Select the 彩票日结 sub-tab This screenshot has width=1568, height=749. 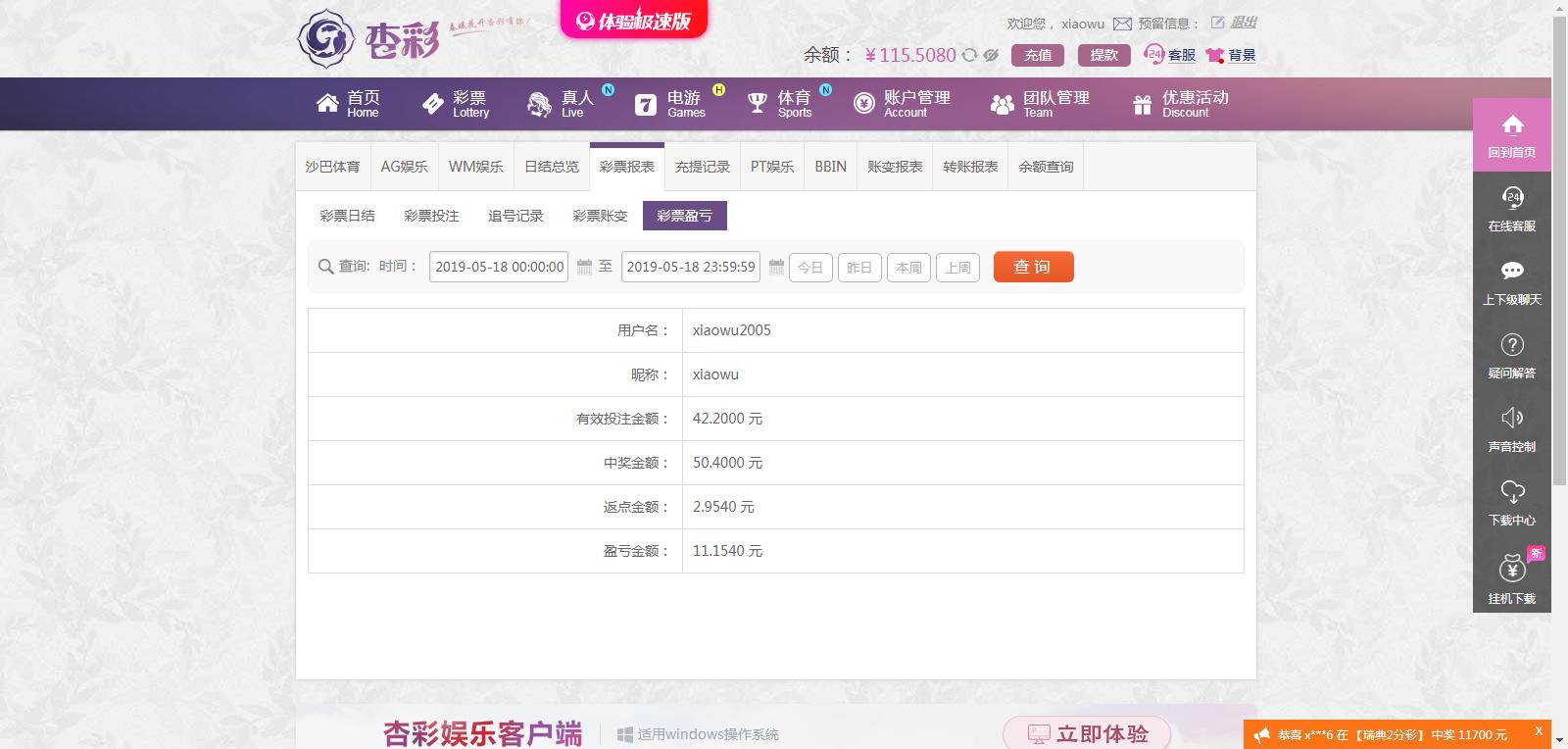tap(348, 216)
